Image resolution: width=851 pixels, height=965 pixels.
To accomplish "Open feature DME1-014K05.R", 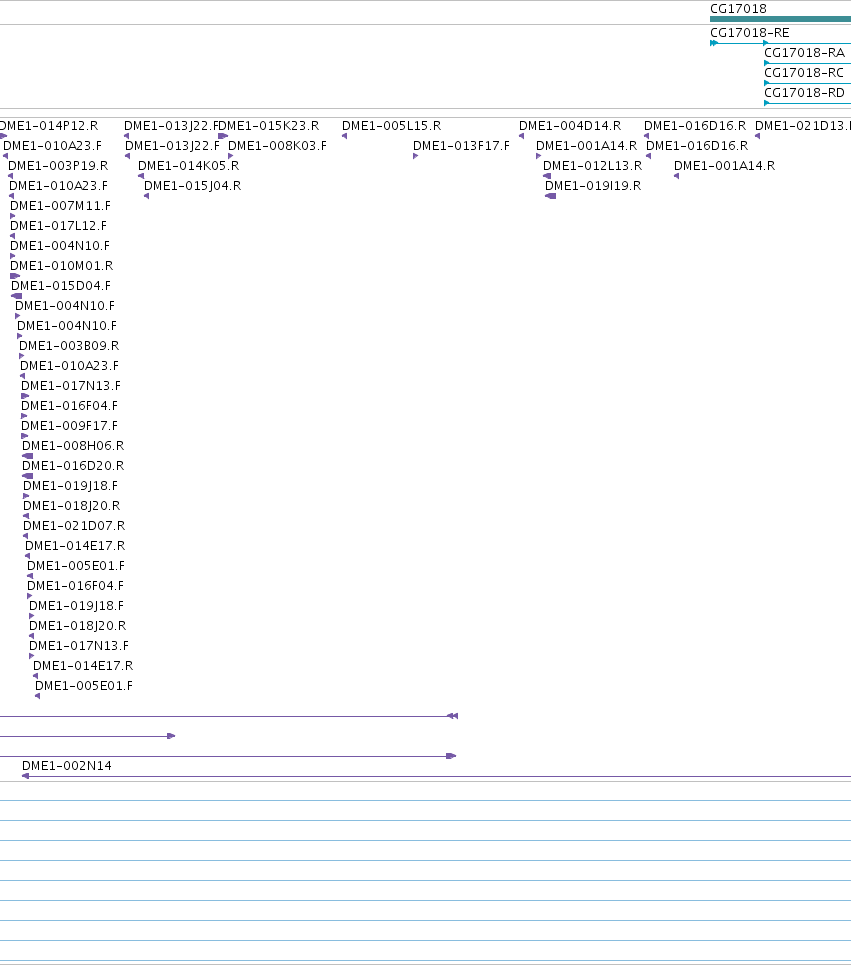I will [x=188, y=166].
